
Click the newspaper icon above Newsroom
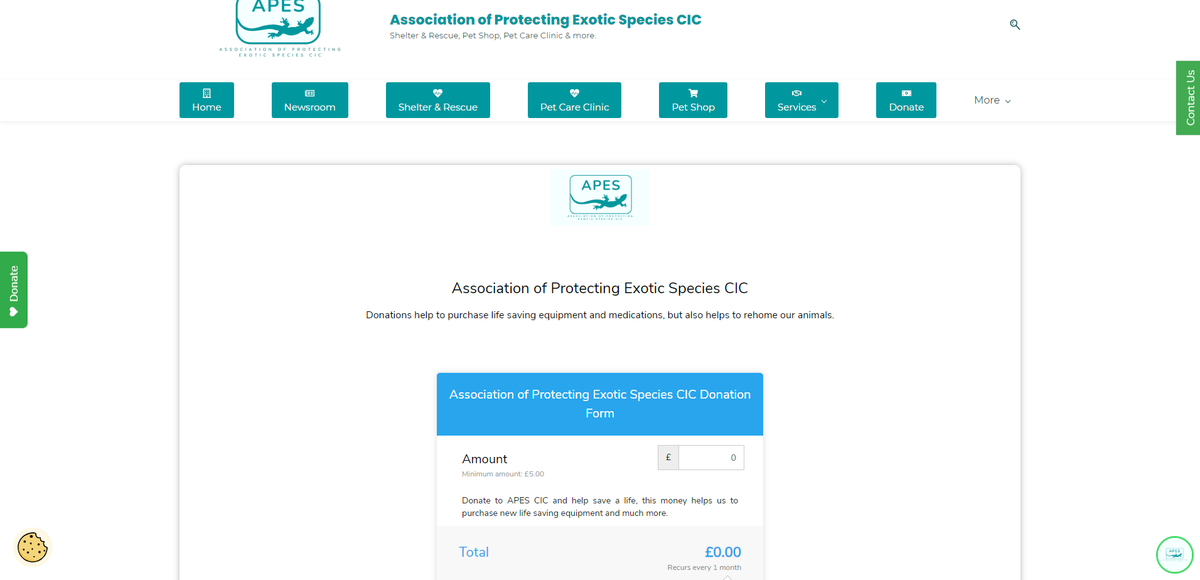click(310, 93)
